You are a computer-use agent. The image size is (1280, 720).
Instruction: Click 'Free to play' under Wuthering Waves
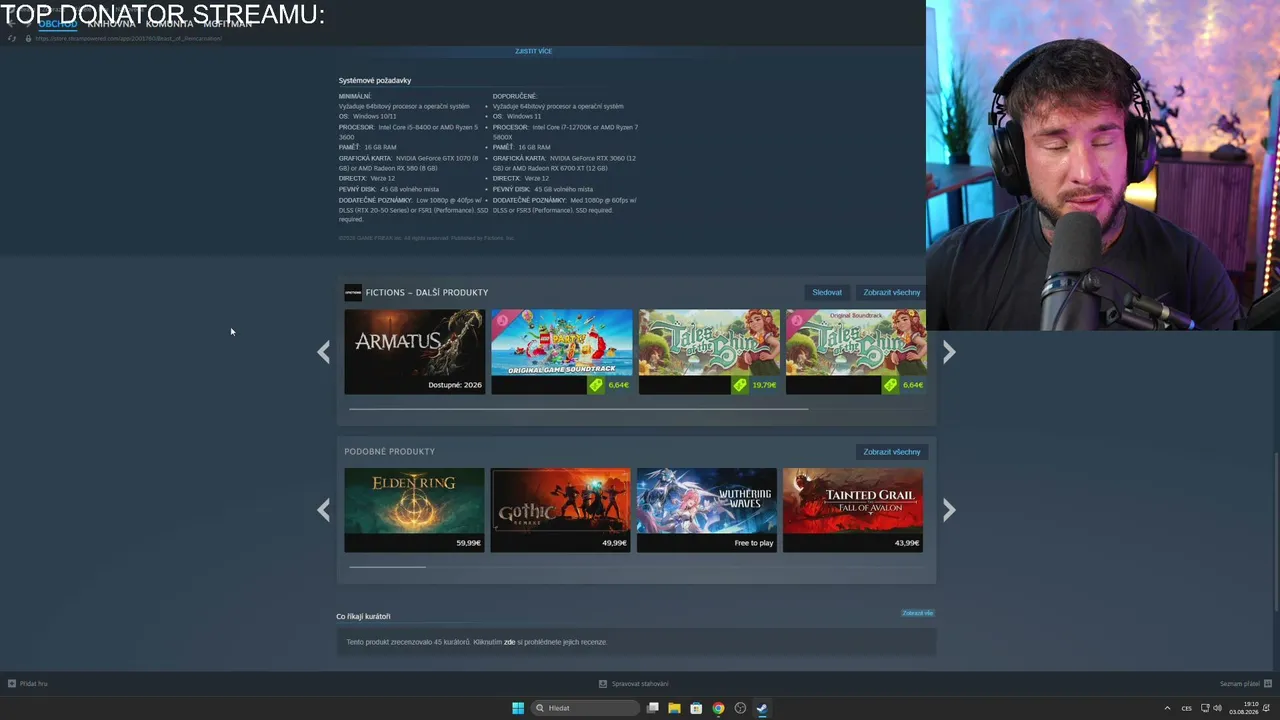pyautogui.click(x=754, y=543)
